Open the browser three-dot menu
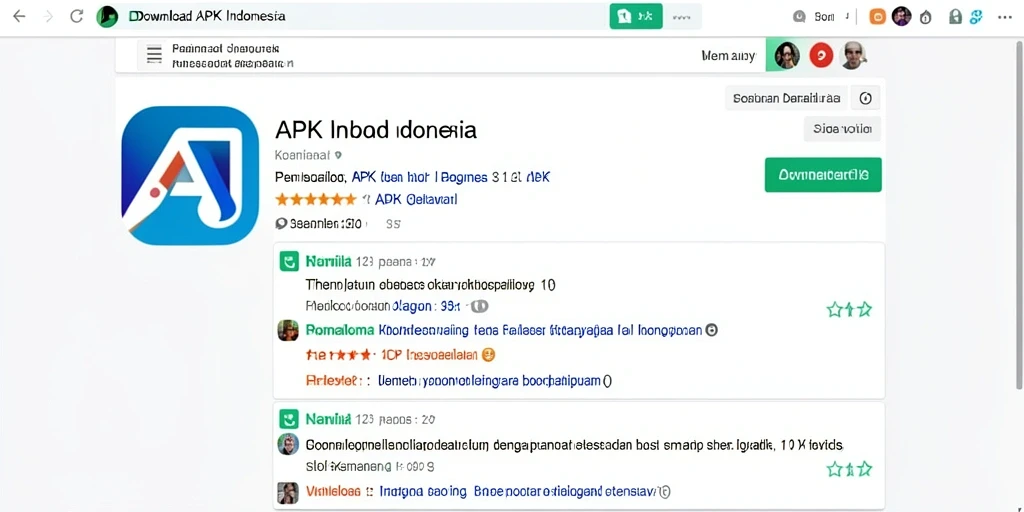Screen dimensions: 1024x512 pos(1004,17)
